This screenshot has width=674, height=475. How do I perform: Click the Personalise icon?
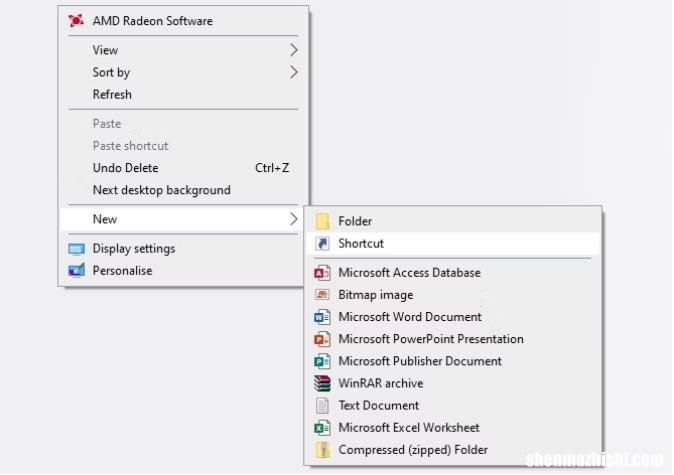tap(77, 271)
